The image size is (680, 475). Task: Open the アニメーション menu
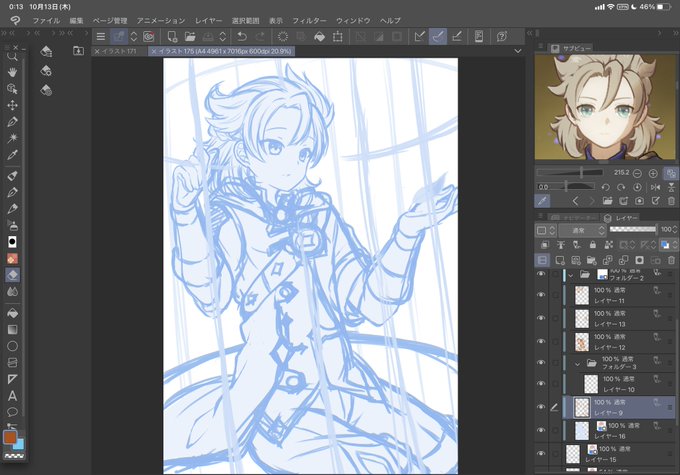[161, 20]
